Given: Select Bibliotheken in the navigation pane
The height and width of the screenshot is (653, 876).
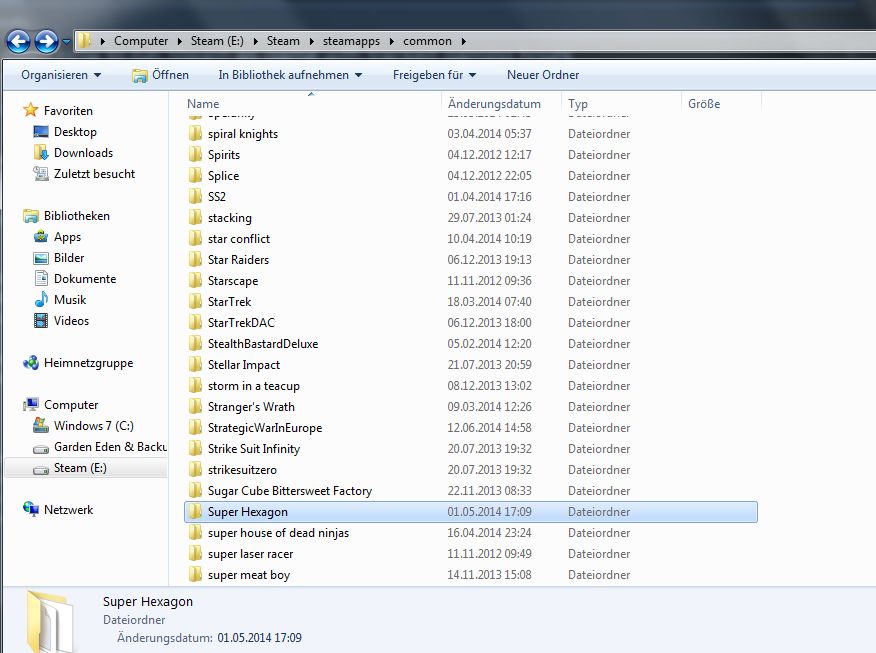Looking at the screenshot, I should pyautogui.click(x=77, y=216).
